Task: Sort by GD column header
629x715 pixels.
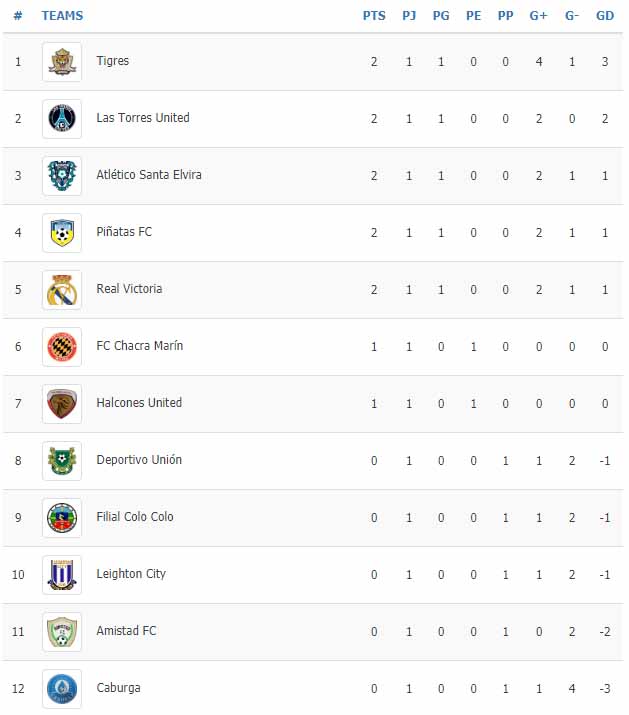Action: (x=605, y=16)
